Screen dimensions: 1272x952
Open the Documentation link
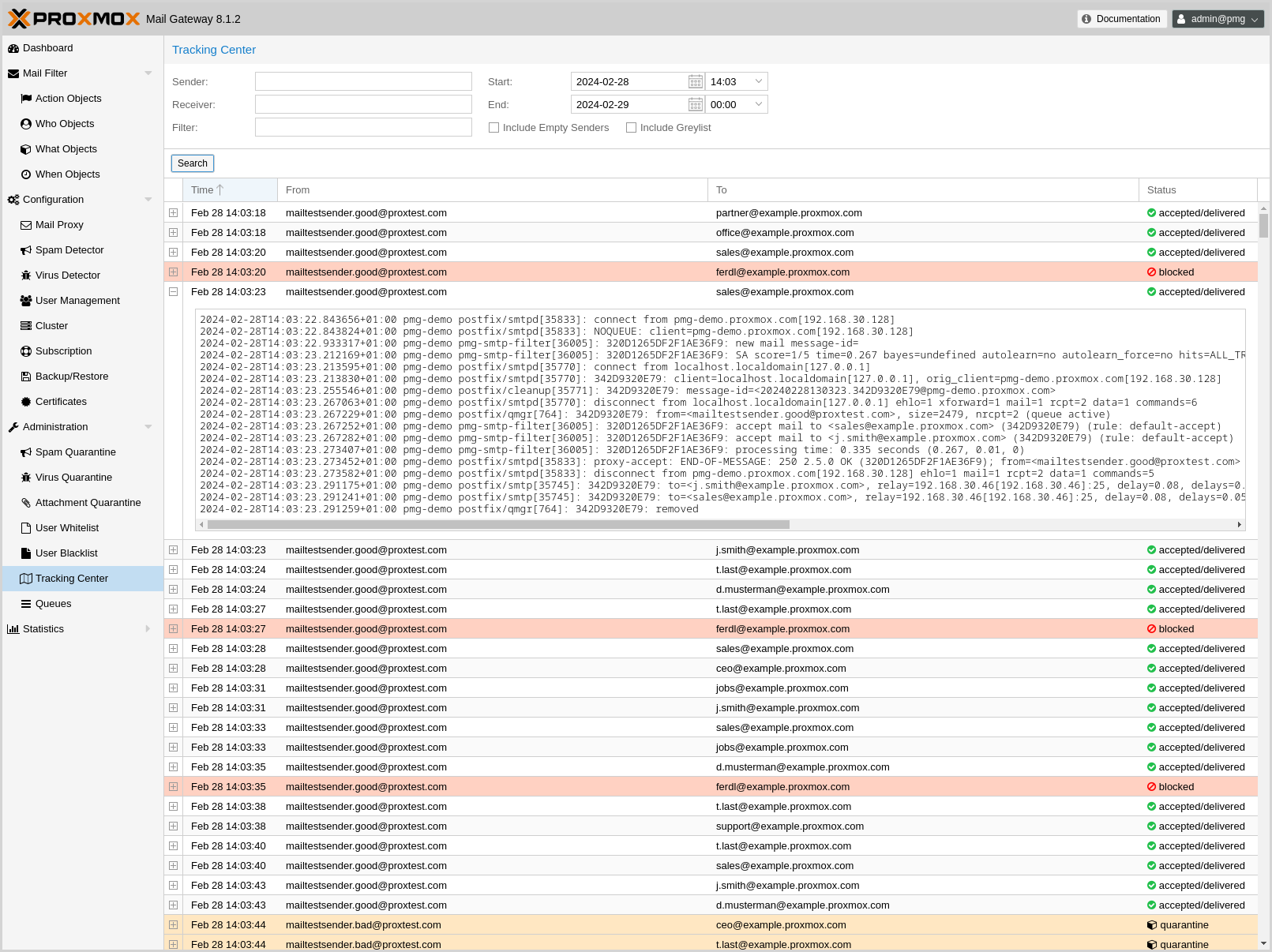[x=1121, y=19]
